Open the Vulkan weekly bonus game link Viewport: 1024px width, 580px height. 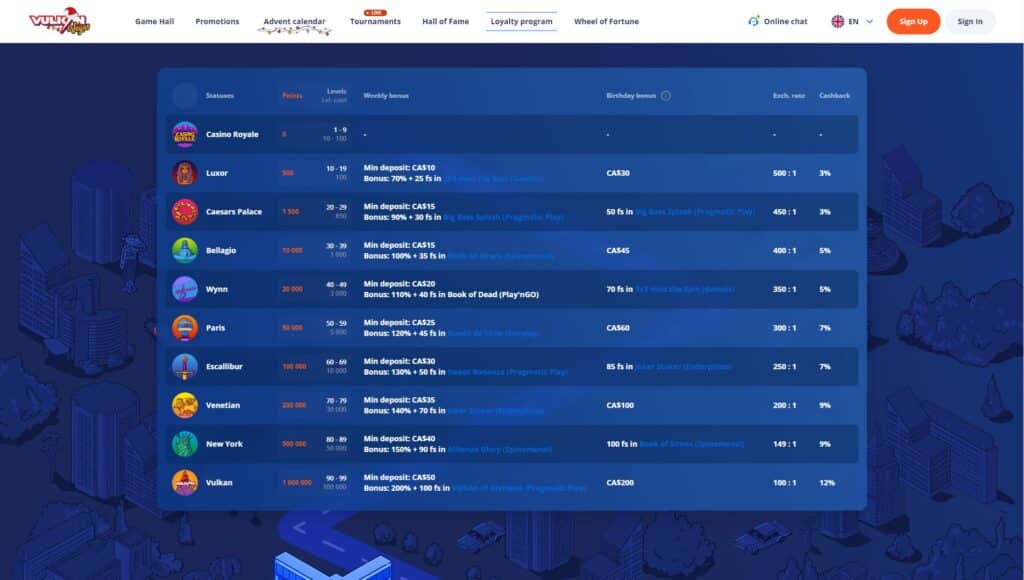pyautogui.click(x=519, y=488)
